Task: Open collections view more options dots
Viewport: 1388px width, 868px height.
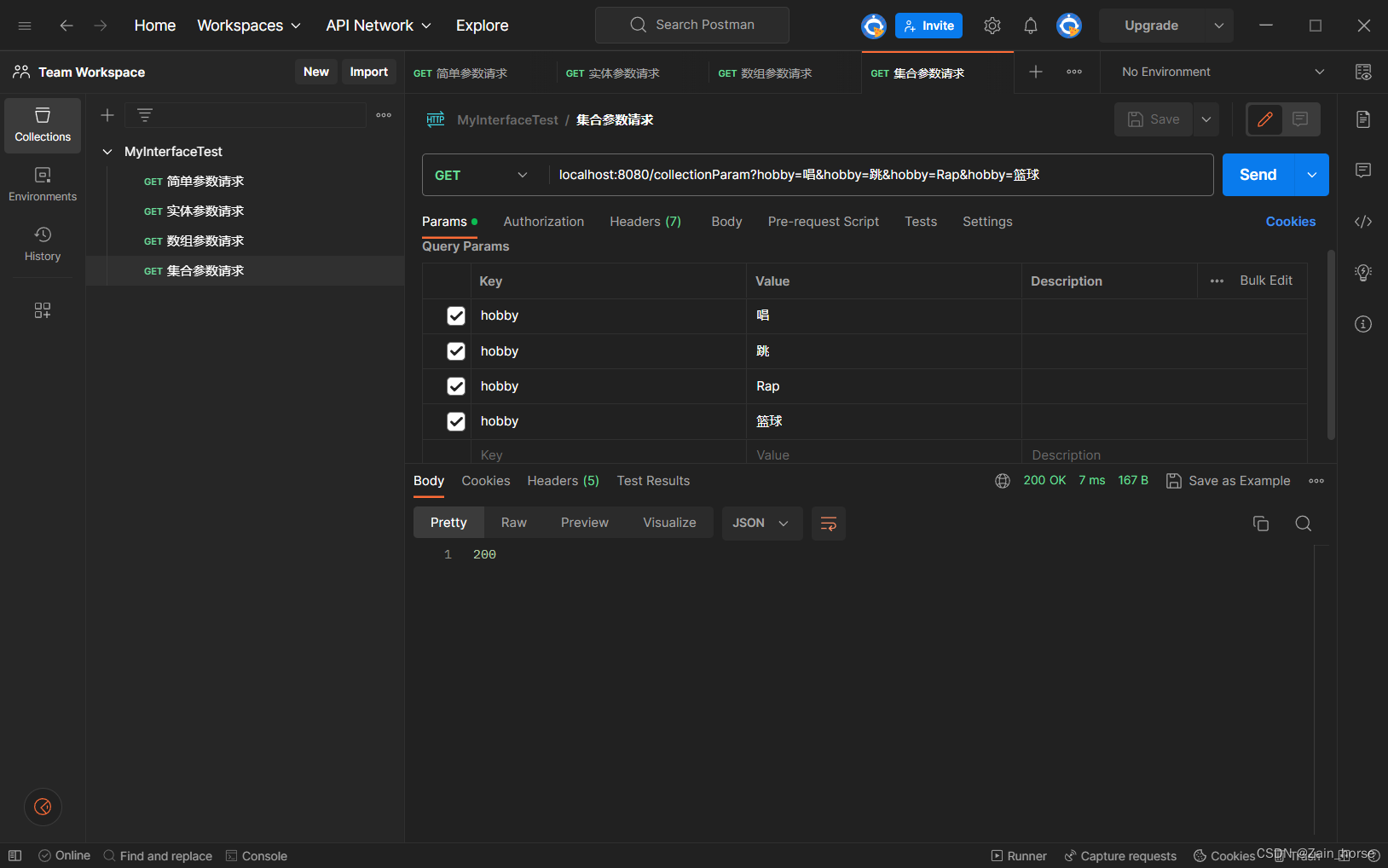Action: 384,115
